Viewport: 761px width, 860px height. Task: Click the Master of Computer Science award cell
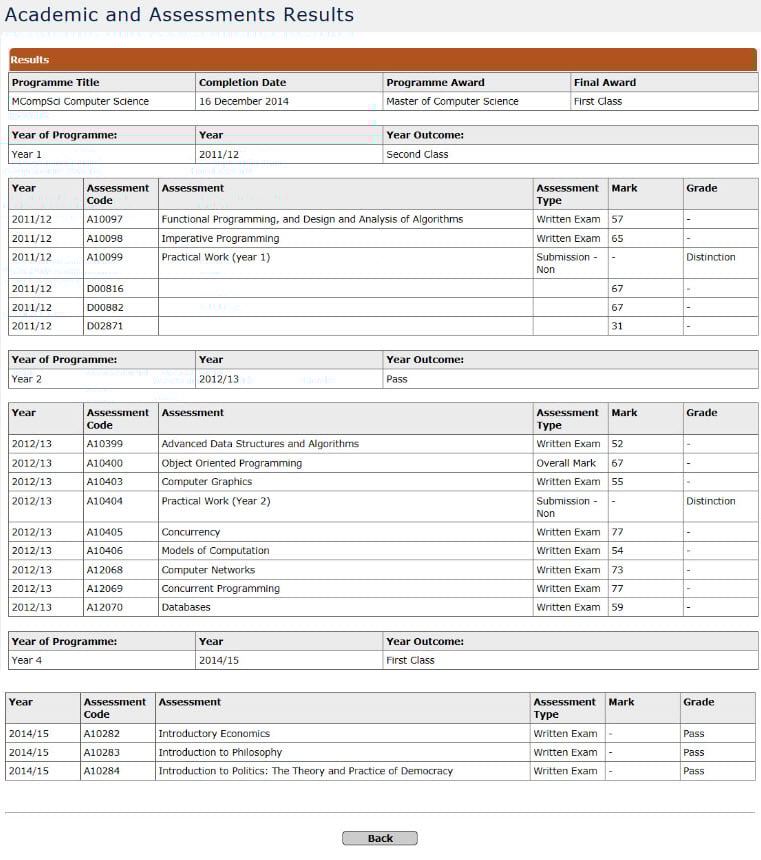tap(452, 101)
